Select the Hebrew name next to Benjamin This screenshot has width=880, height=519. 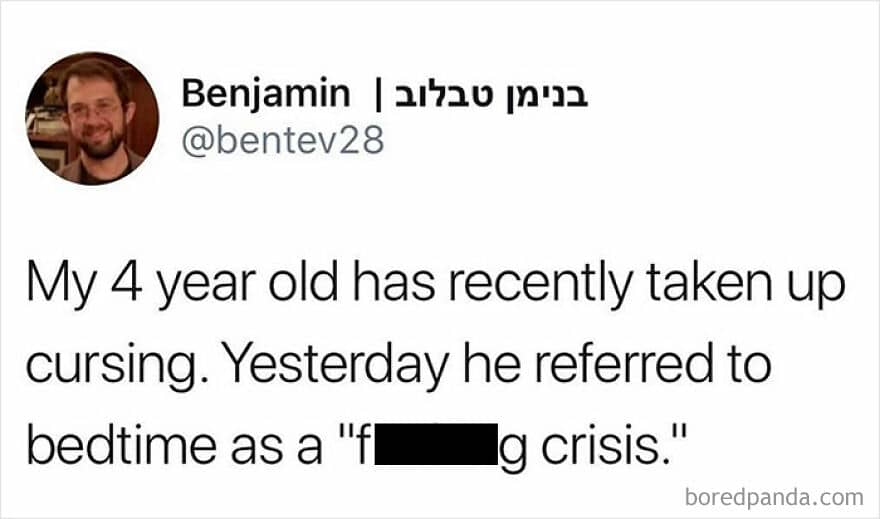[493, 97]
